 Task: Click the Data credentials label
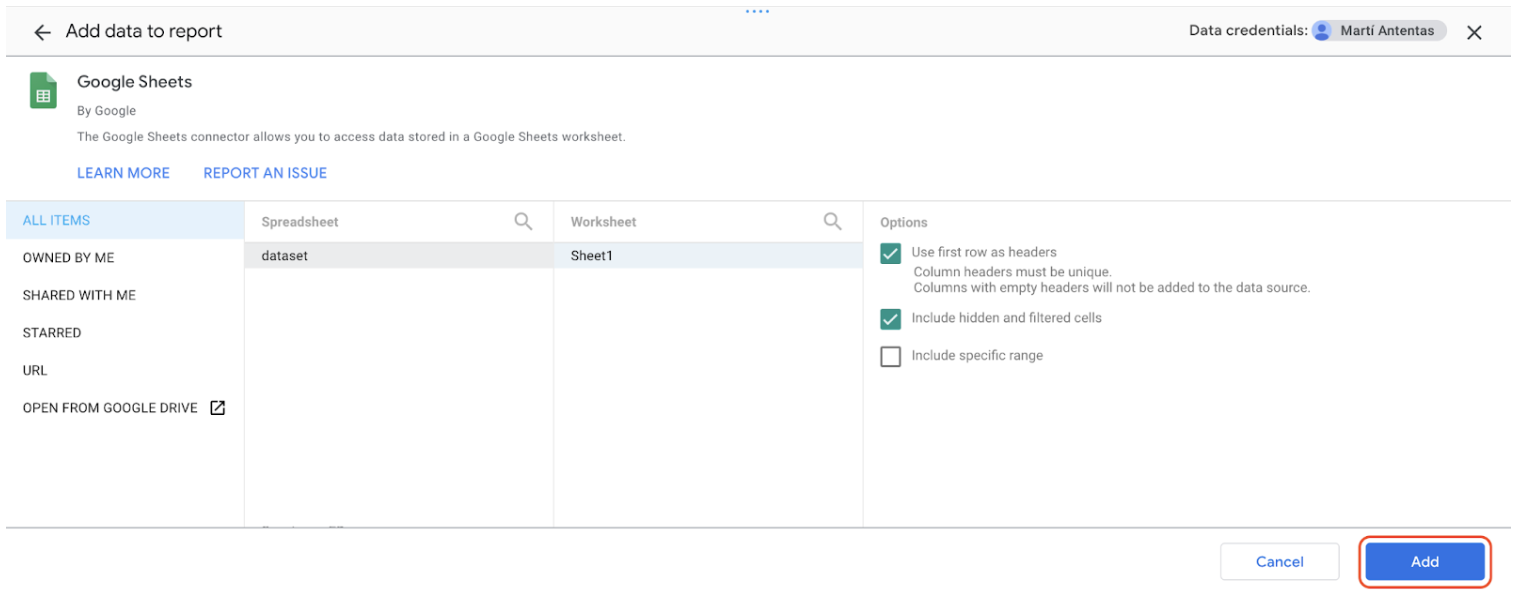tap(1248, 31)
